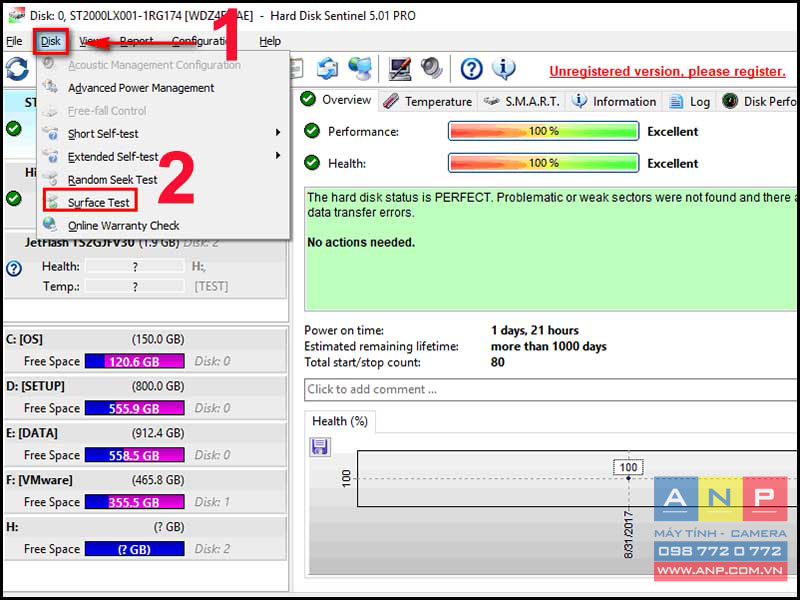Screen dimensions: 800x600
Task: Click the C: free space bar showing 120.6 GB
Action: (135, 361)
